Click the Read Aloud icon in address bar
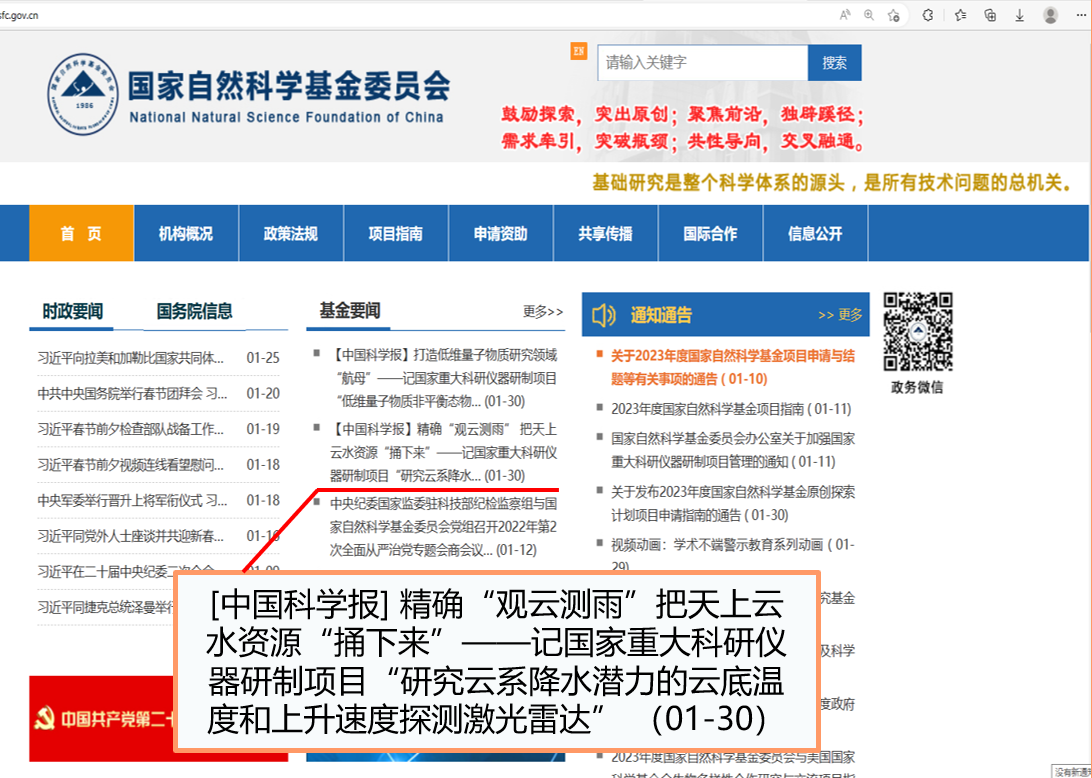The height and width of the screenshot is (778, 1092). point(845,15)
